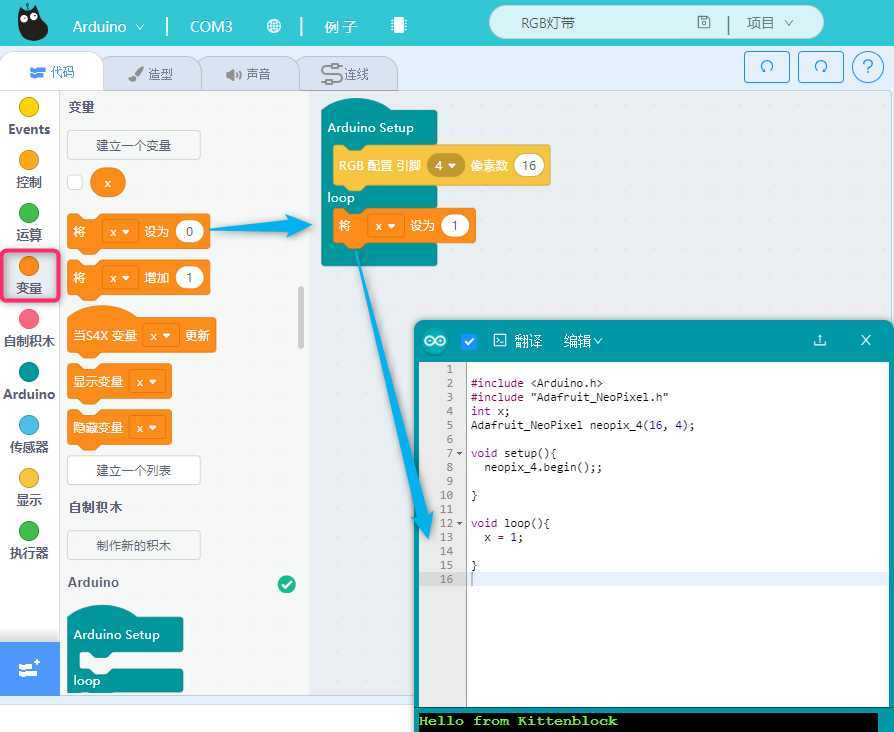This screenshot has height=732, width=894.
Task: Open x dropdown in 隐藏变量 block
Action: [147, 428]
